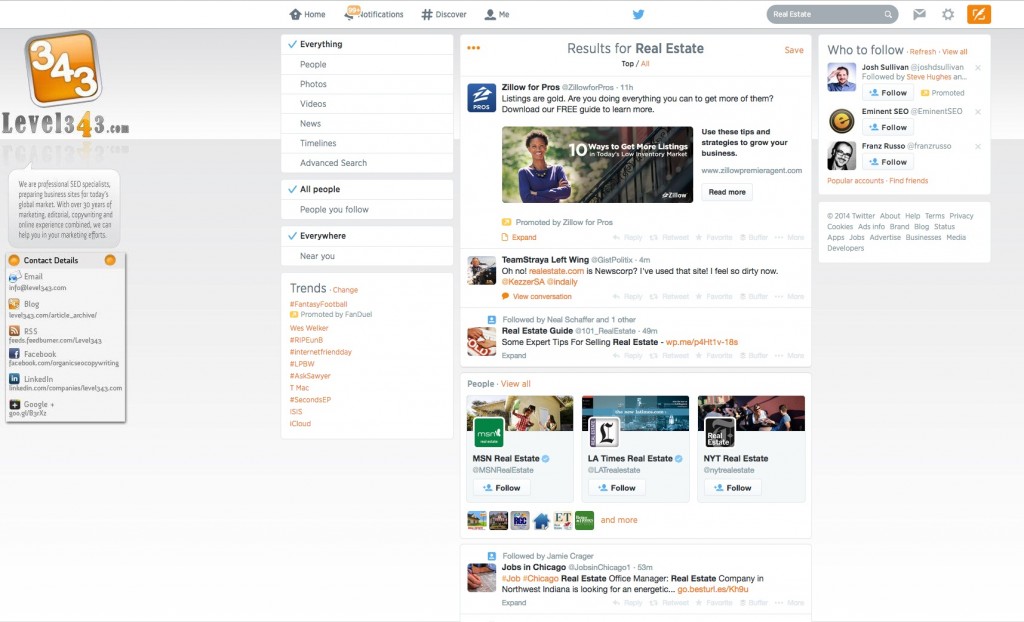Image resolution: width=1024 pixels, height=622 pixels.
Task: Open the Me profile tab
Action: coord(497,14)
